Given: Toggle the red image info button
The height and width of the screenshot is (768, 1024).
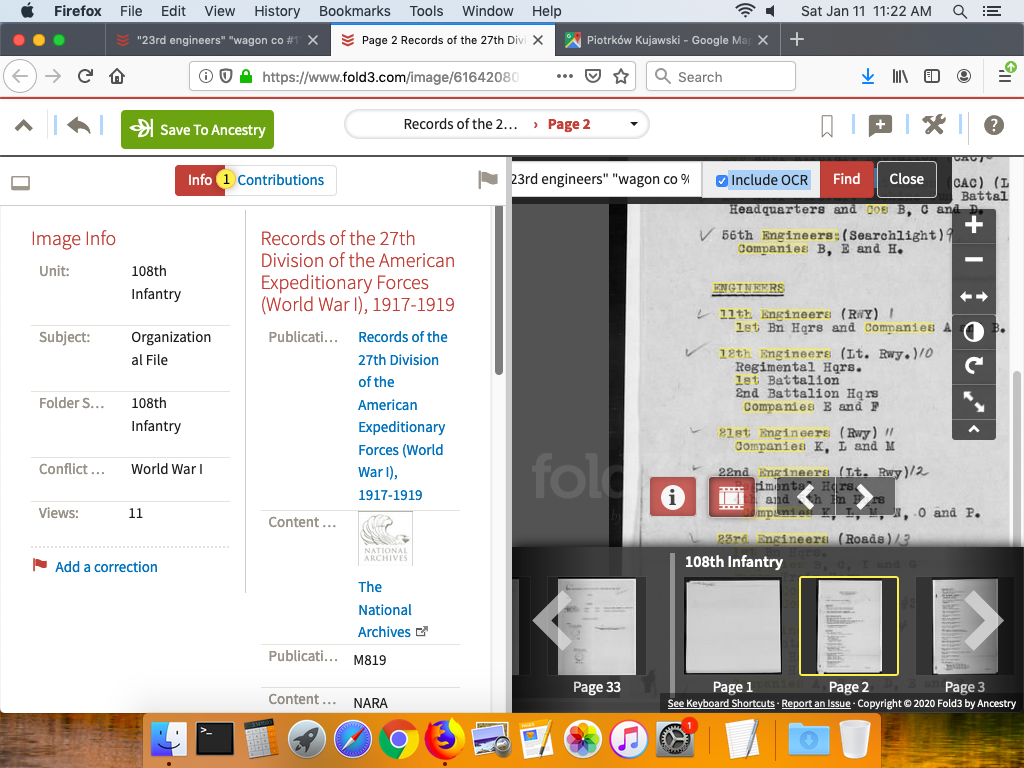Looking at the screenshot, I should coord(672,497).
